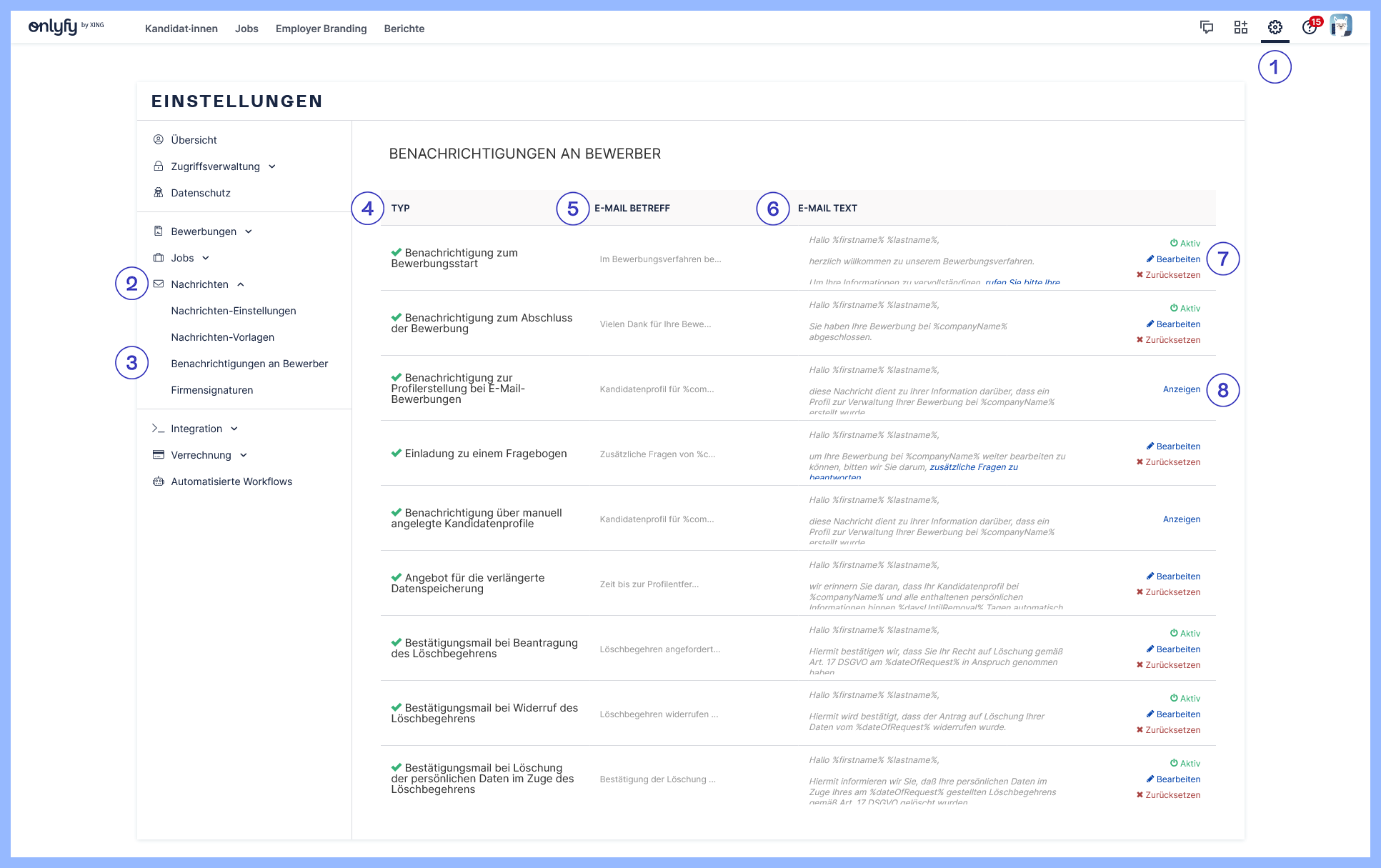Click the help icon with 15 badge
Screen dimensions: 1381x868
(1309, 28)
